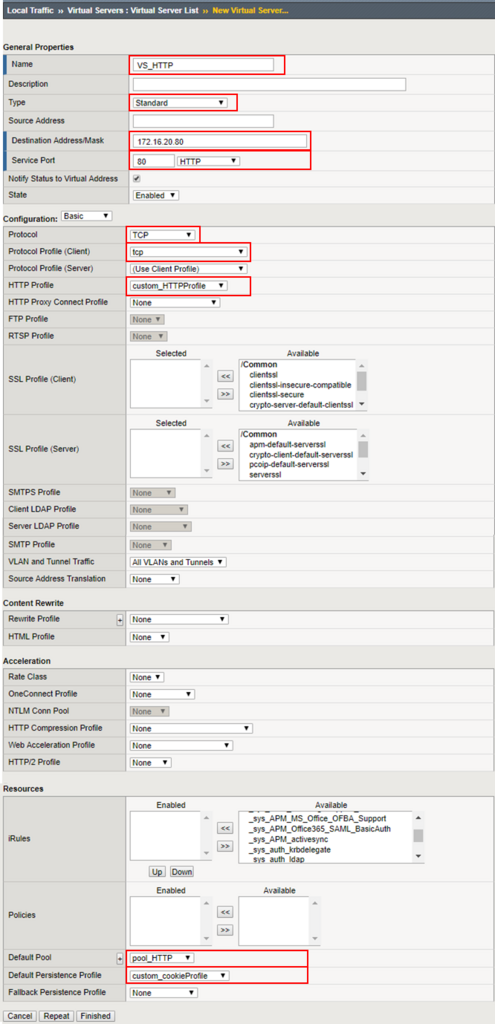Select serverssl in SSL Profile (Server) list

(x=266, y=475)
